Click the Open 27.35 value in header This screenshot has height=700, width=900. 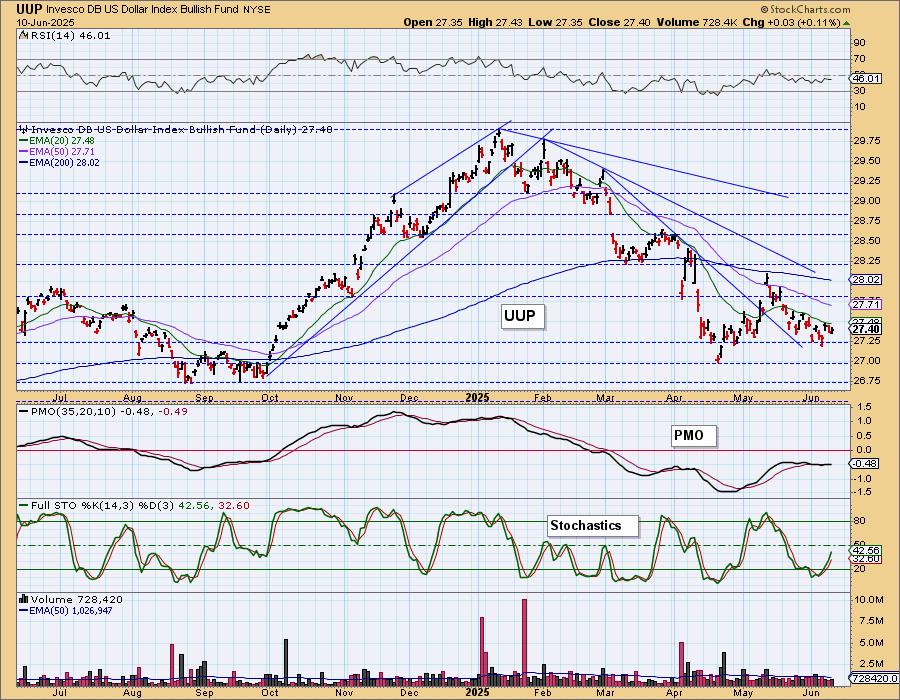[x=434, y=22]
